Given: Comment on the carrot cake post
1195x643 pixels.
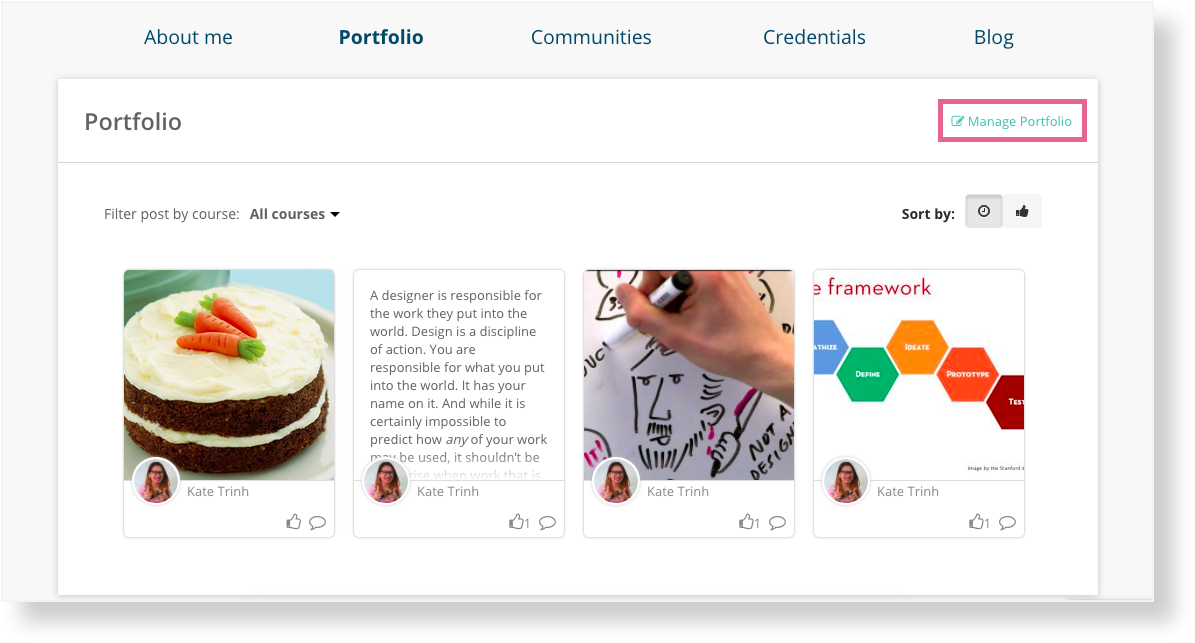Looking at the screenshot, I should [x=318, y=523].
